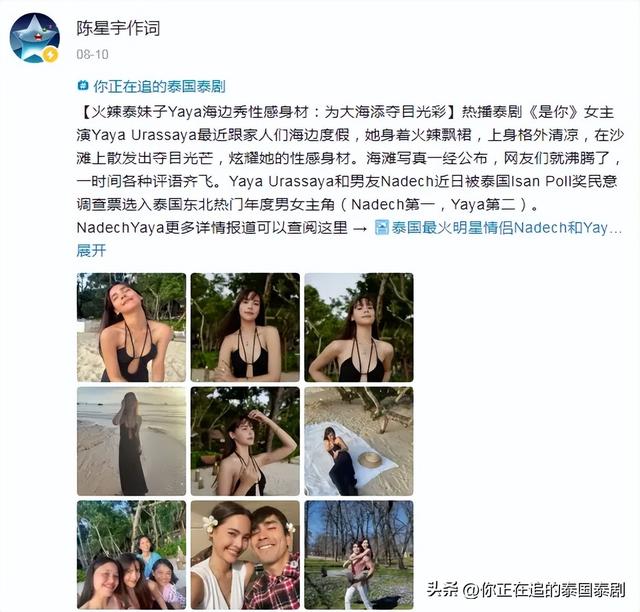Open photo of woman with raised arm
The image size is (640, 612).
[x=245, y=441]
